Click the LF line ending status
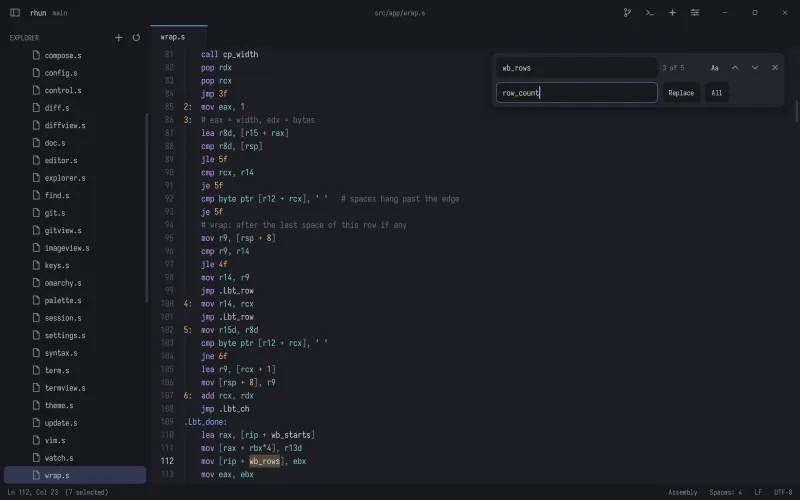 758,492
